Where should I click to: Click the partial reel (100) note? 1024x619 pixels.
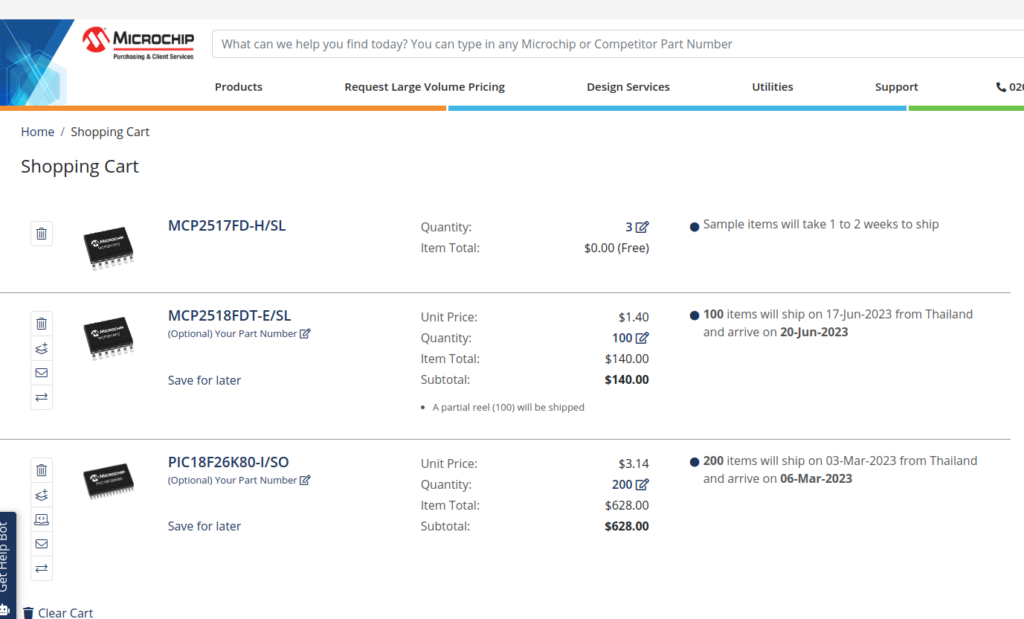tap(508, 407)
